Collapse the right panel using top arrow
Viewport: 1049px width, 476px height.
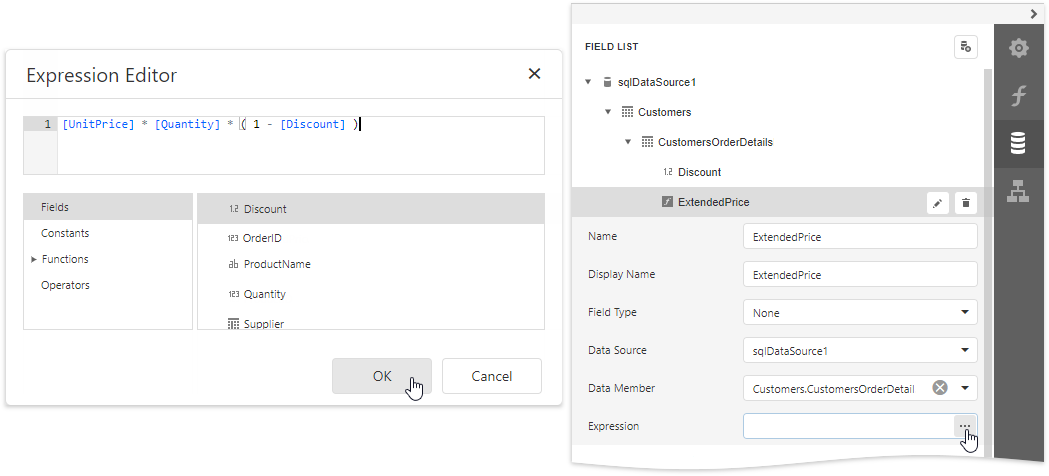click(x=1034, y=13)
